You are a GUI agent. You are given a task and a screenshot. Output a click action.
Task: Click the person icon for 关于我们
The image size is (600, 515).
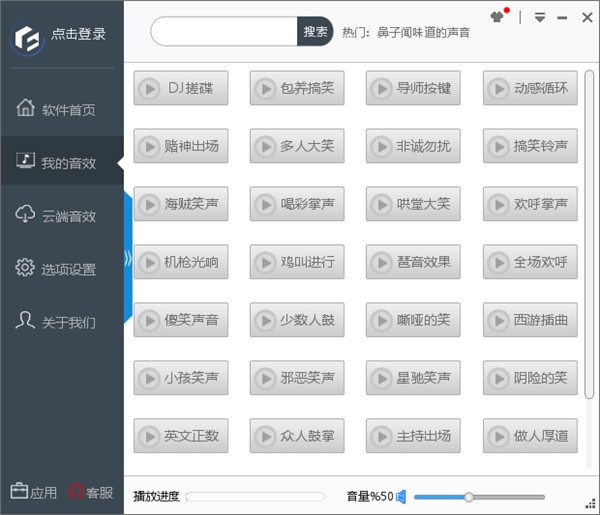(25, 320)
